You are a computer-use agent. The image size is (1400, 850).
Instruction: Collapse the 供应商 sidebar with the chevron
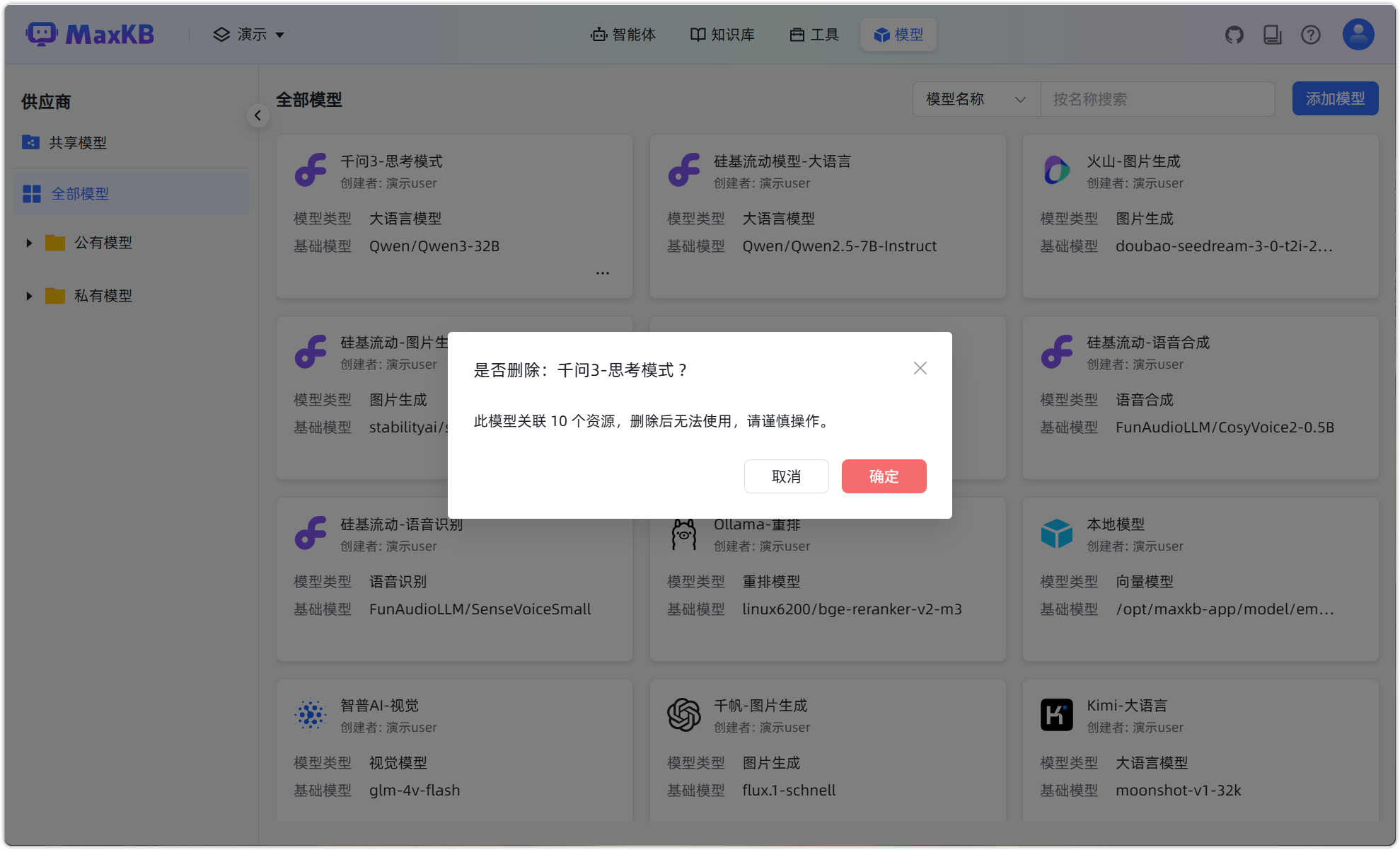pos(258,115)
